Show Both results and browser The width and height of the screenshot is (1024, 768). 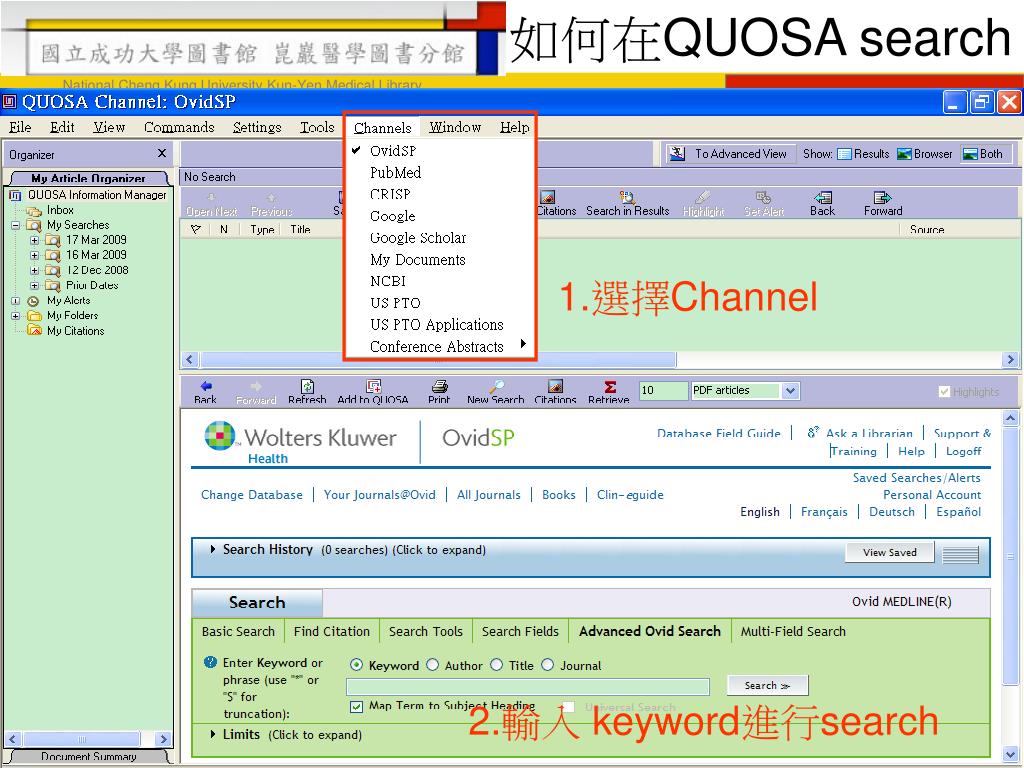click(x=983, y=154)
